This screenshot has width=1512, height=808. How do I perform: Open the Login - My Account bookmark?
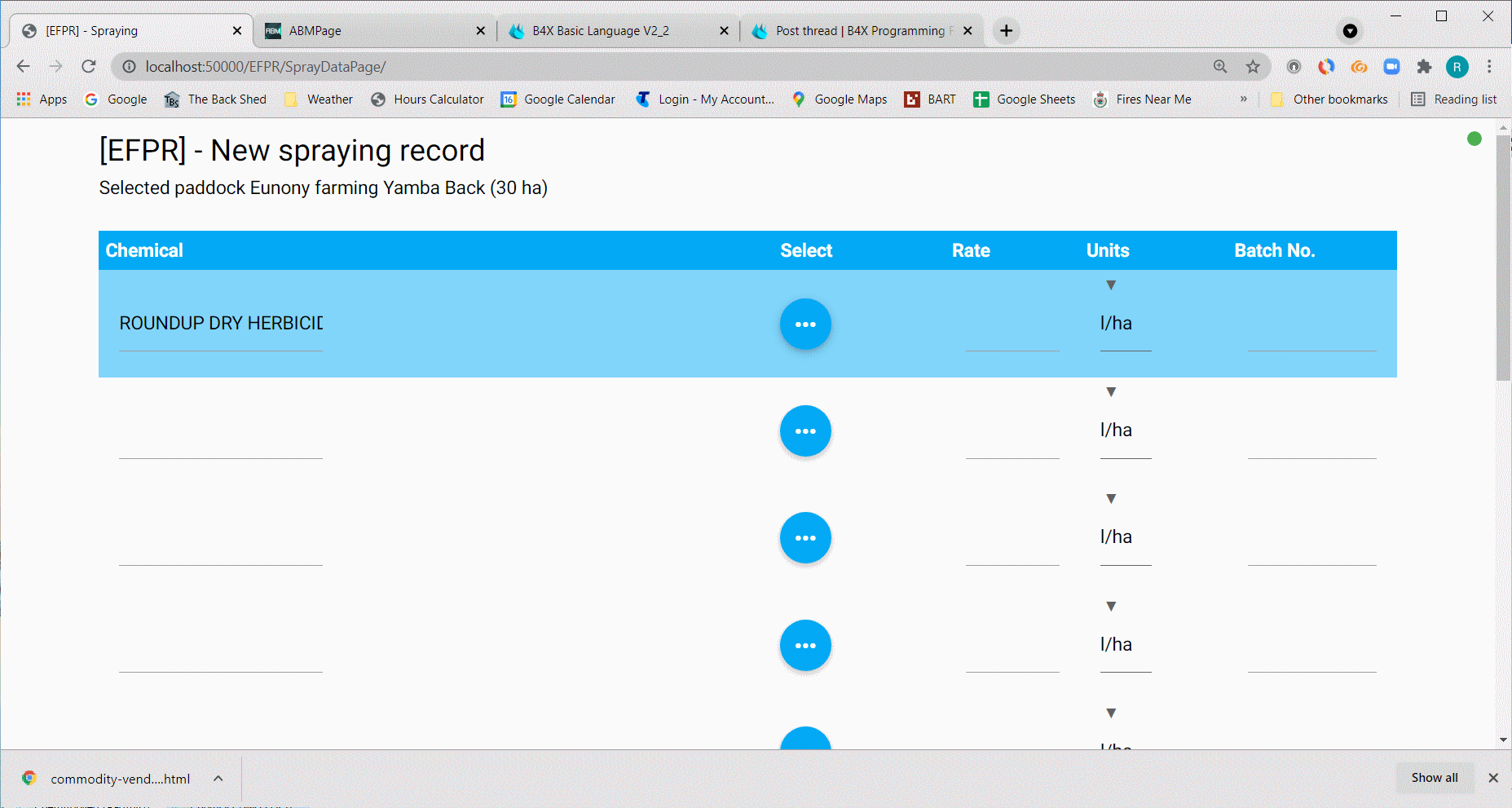point(705,99)
